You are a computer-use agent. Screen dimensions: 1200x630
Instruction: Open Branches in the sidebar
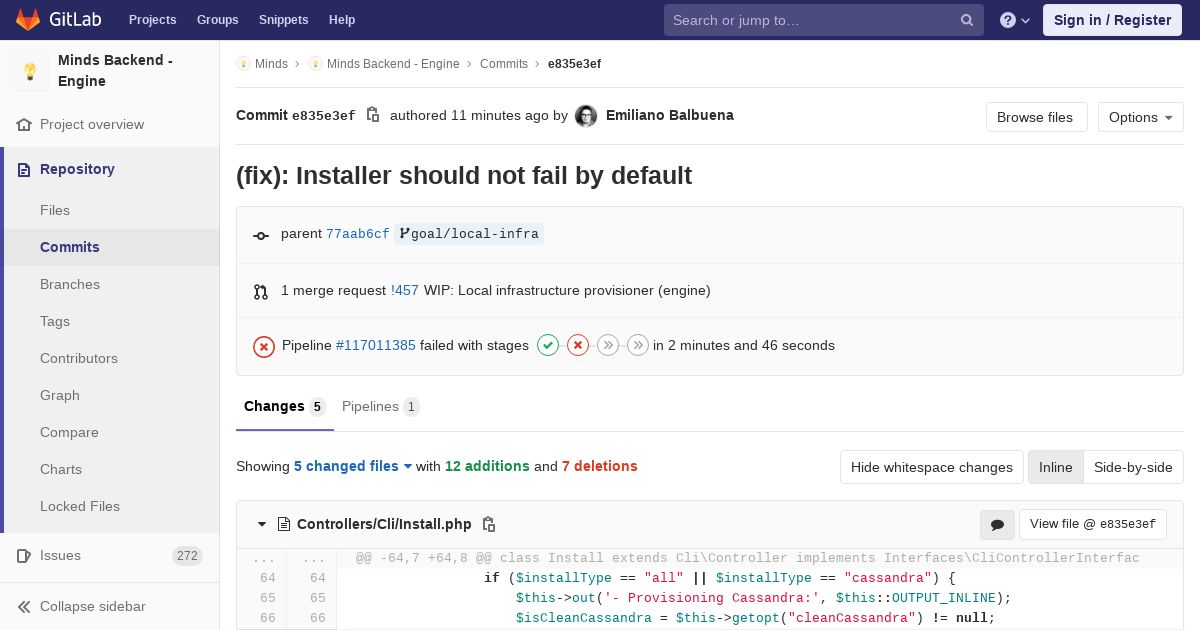click(x=70, y=284)
